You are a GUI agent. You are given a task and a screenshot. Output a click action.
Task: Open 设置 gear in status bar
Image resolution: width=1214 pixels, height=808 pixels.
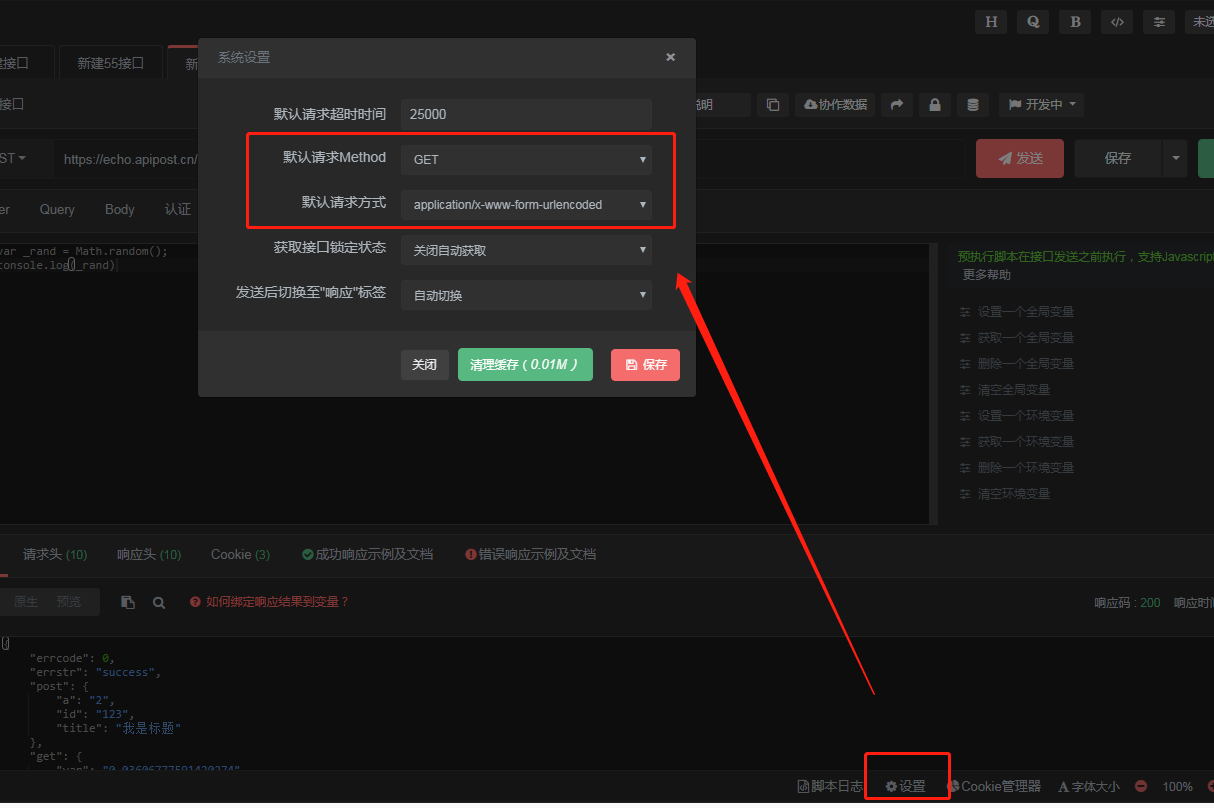(x=906, y=787)
